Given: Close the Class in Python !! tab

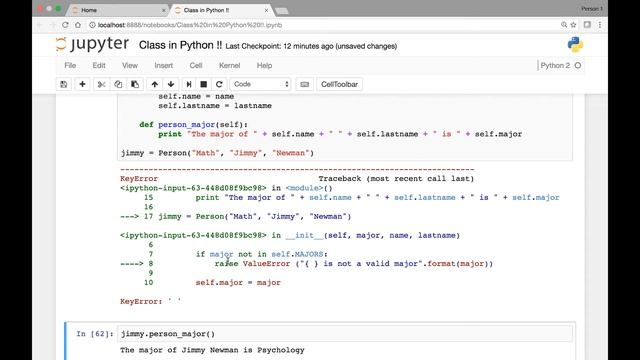Looking at the screenshot, I should point(266,10).
